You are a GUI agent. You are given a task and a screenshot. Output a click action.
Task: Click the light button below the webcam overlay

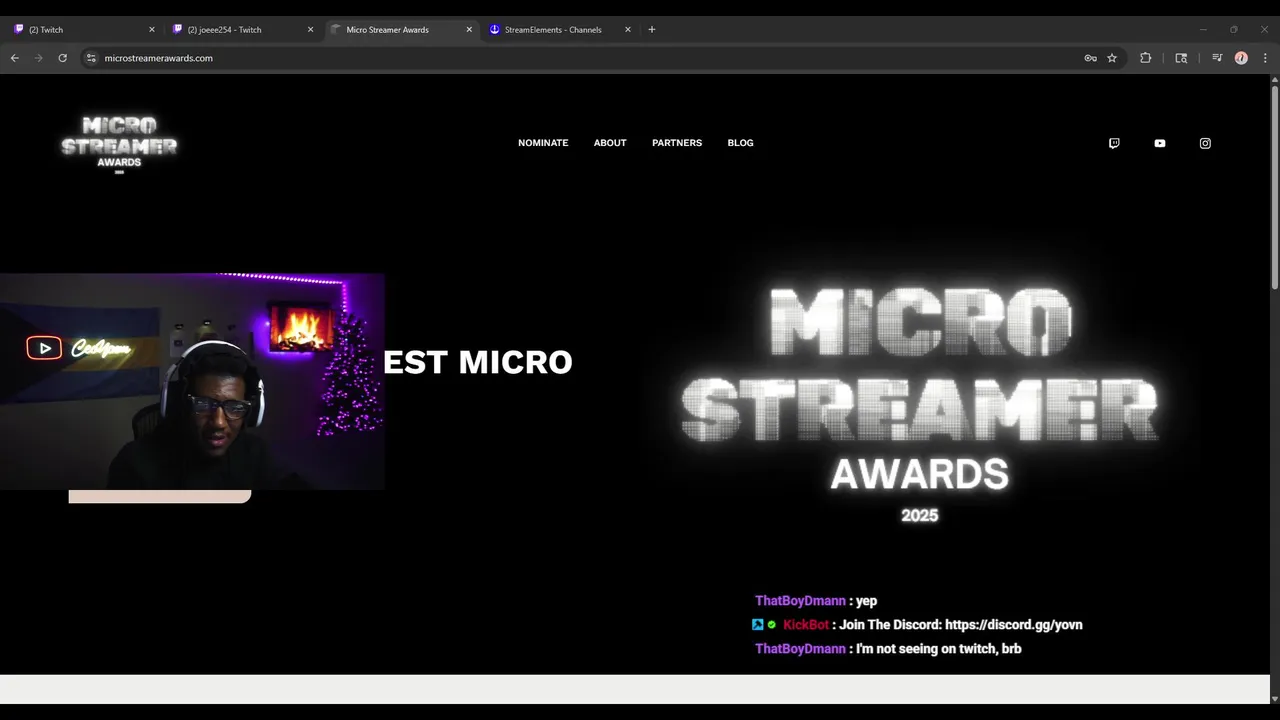(160, 496)
